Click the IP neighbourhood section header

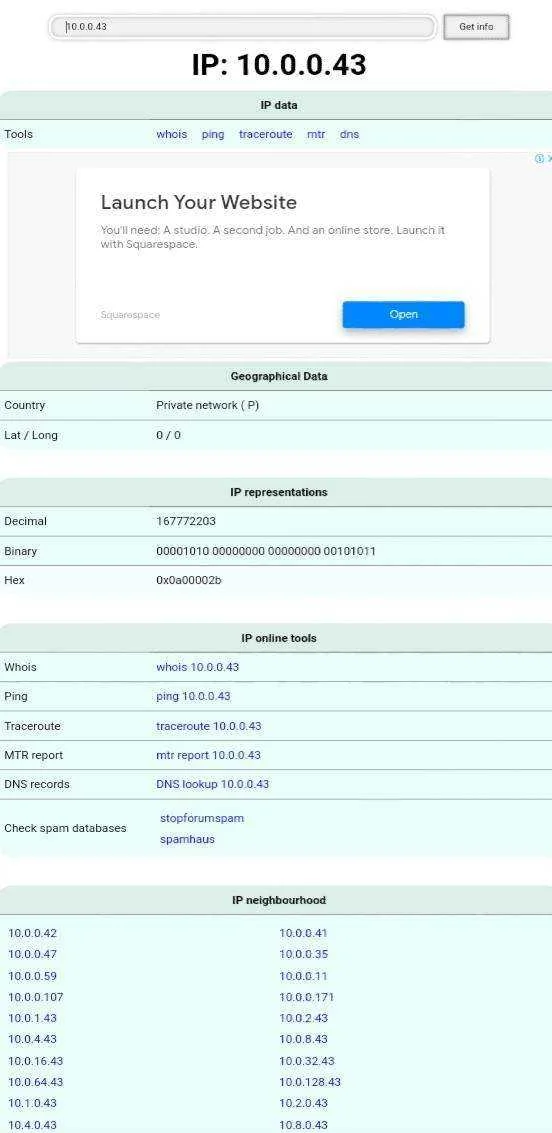coord(279,900)
